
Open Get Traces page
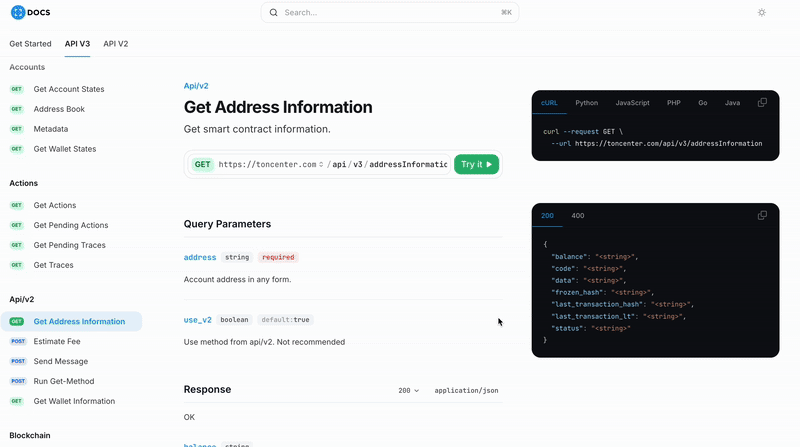click(54, 265)
